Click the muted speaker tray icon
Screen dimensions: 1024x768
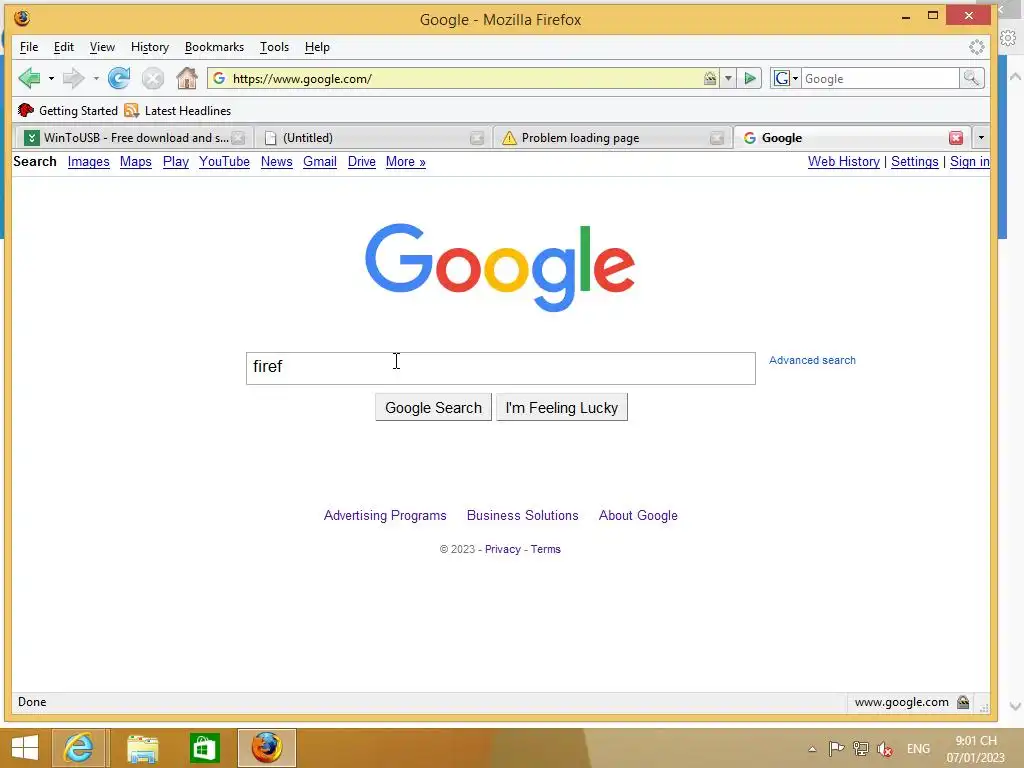click(885, 749)
